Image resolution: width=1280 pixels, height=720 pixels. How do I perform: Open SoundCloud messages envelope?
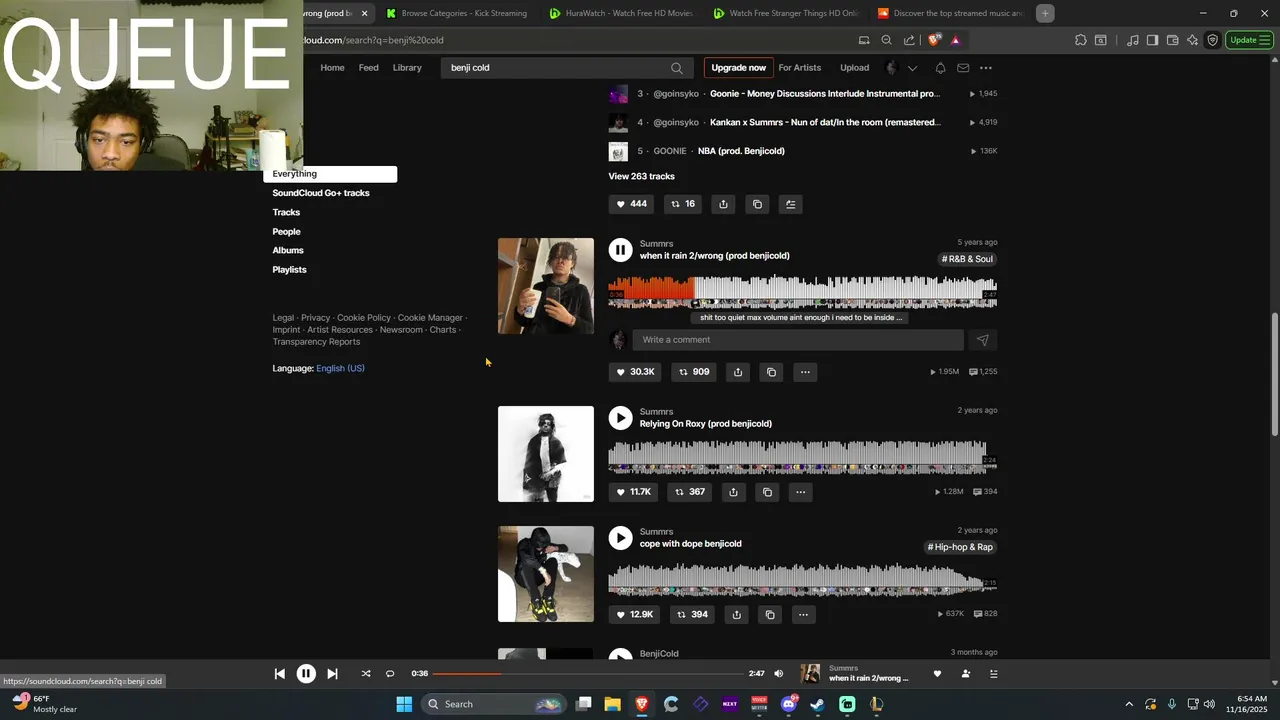pos(963,68)
